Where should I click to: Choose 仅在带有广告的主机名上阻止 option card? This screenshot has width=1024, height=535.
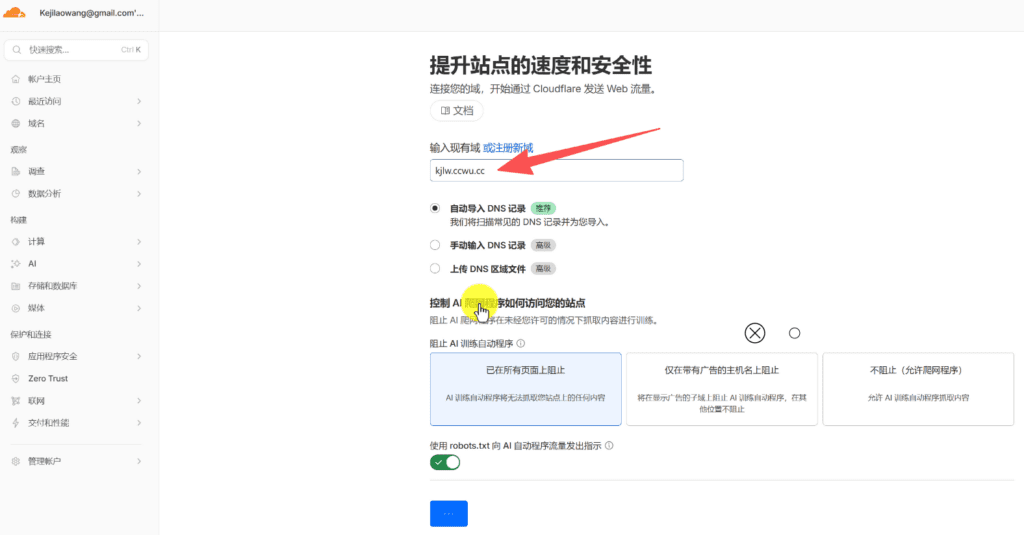point(722,389)
